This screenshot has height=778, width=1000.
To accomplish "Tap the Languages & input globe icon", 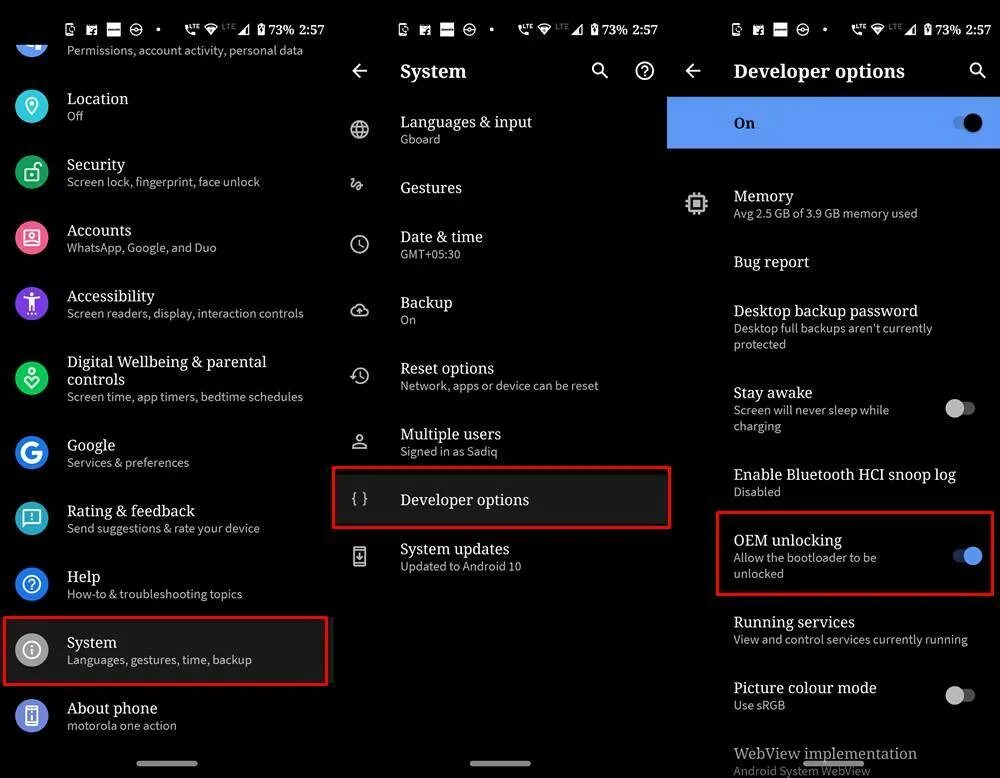I will pos(360,129).
